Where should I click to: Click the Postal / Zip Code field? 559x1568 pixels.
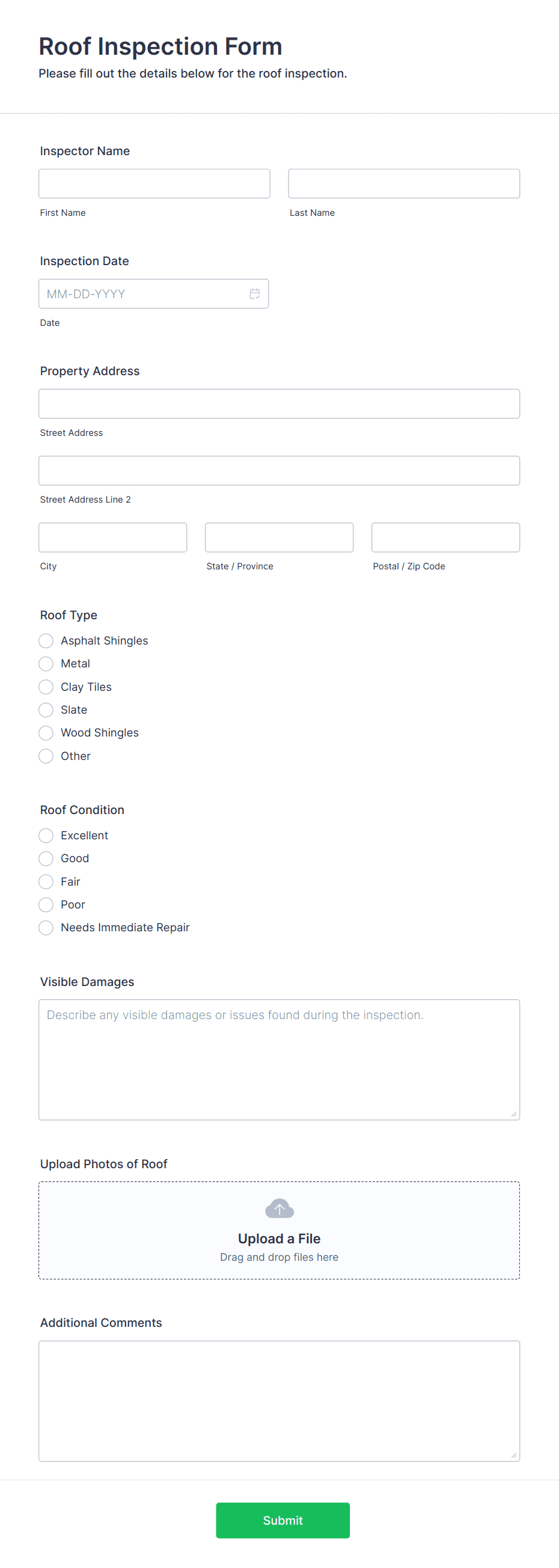446,537
